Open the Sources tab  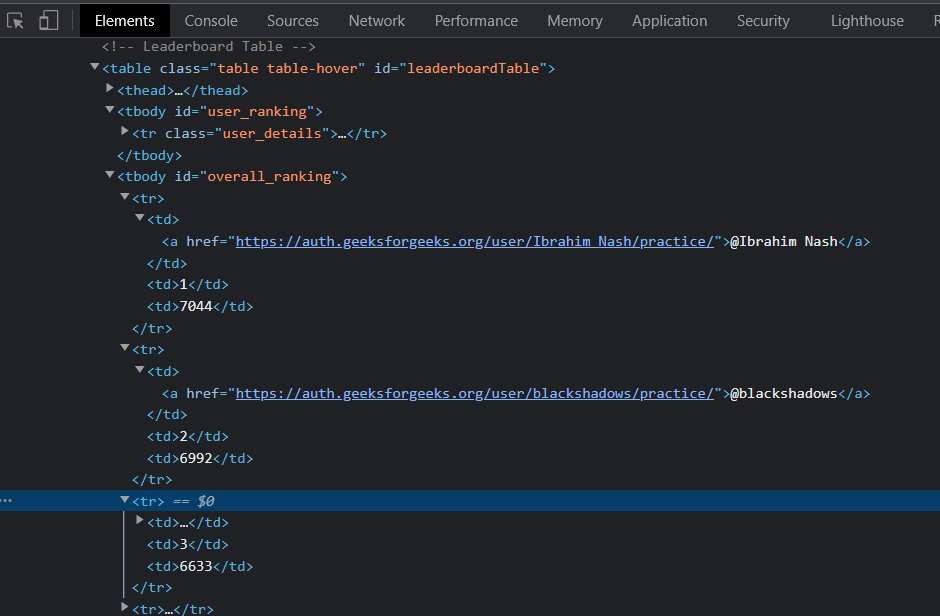pos(293,21)
